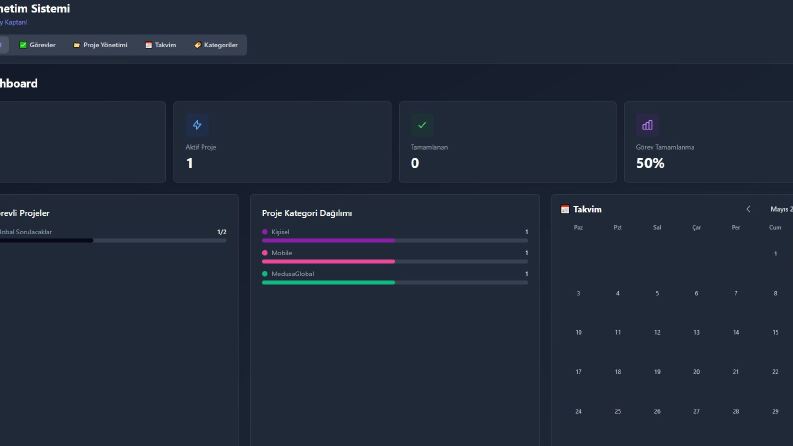Select day 19 in calendar
This screenshot has height=446, width=793.
pos(657,372)
